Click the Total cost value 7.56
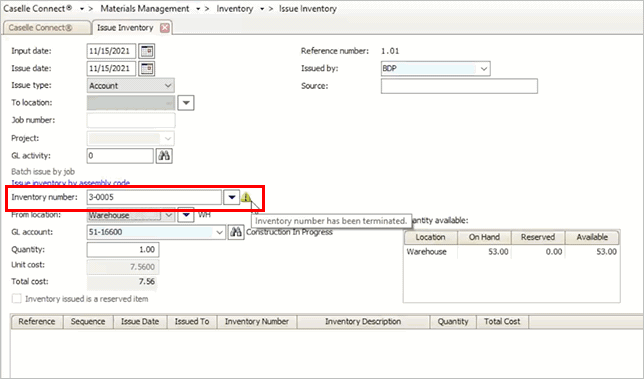Viewport: 644px width, 379px height. pos(147,282)
